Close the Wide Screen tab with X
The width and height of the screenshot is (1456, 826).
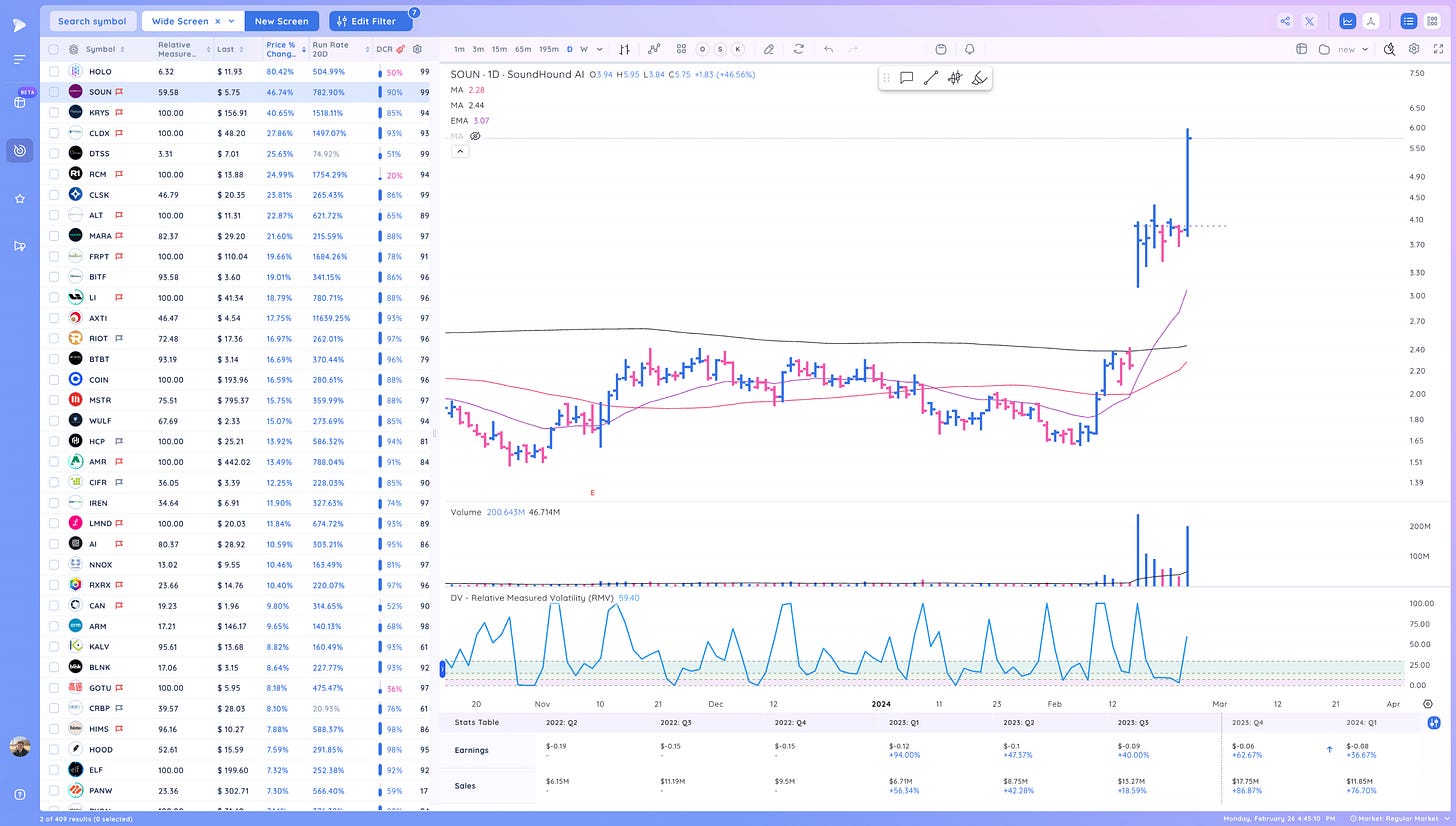pos(218,21)
